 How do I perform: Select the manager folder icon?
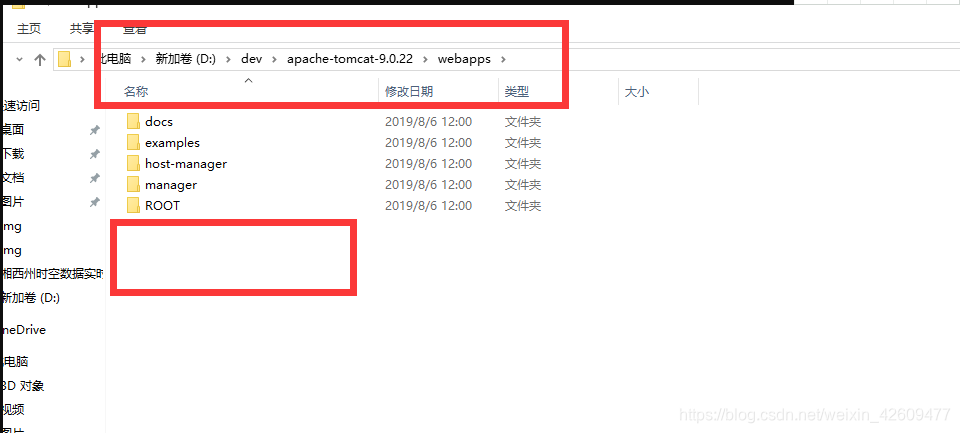133,184
